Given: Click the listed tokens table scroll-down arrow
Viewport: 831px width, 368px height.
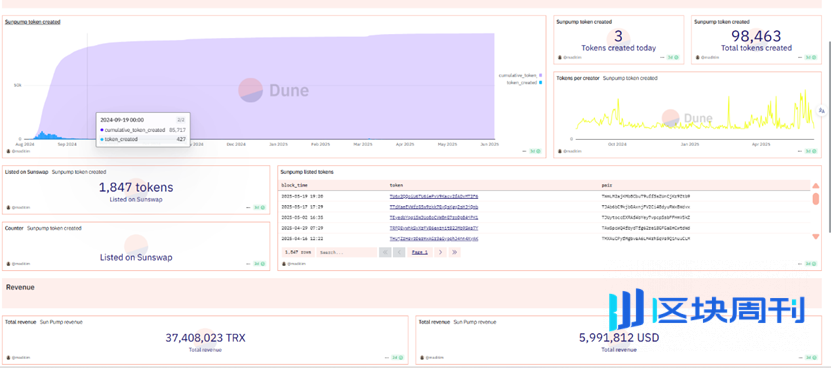Looking at the screenshot, I should point(816,236).
